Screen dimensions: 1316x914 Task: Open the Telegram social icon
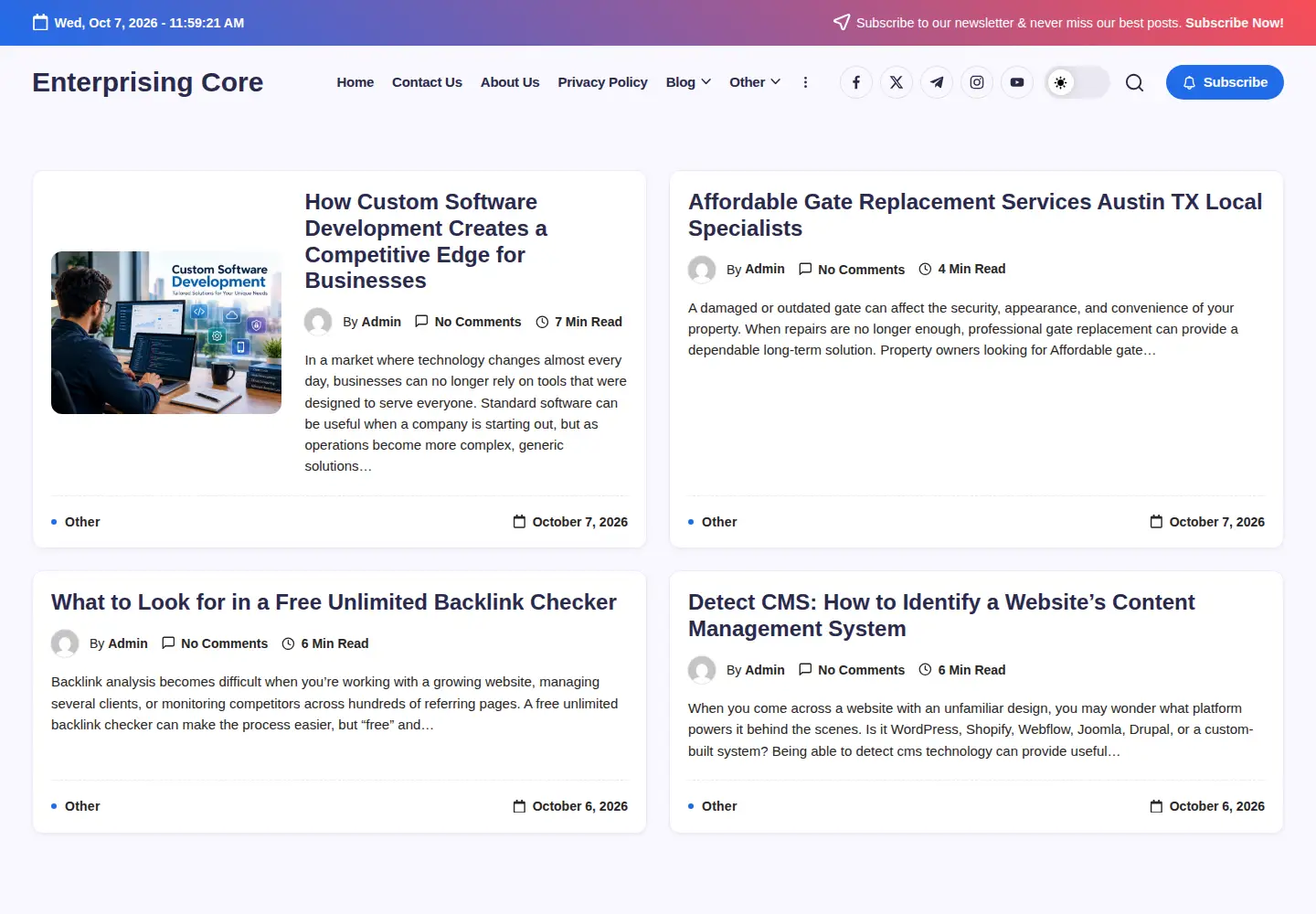[937, 82]
